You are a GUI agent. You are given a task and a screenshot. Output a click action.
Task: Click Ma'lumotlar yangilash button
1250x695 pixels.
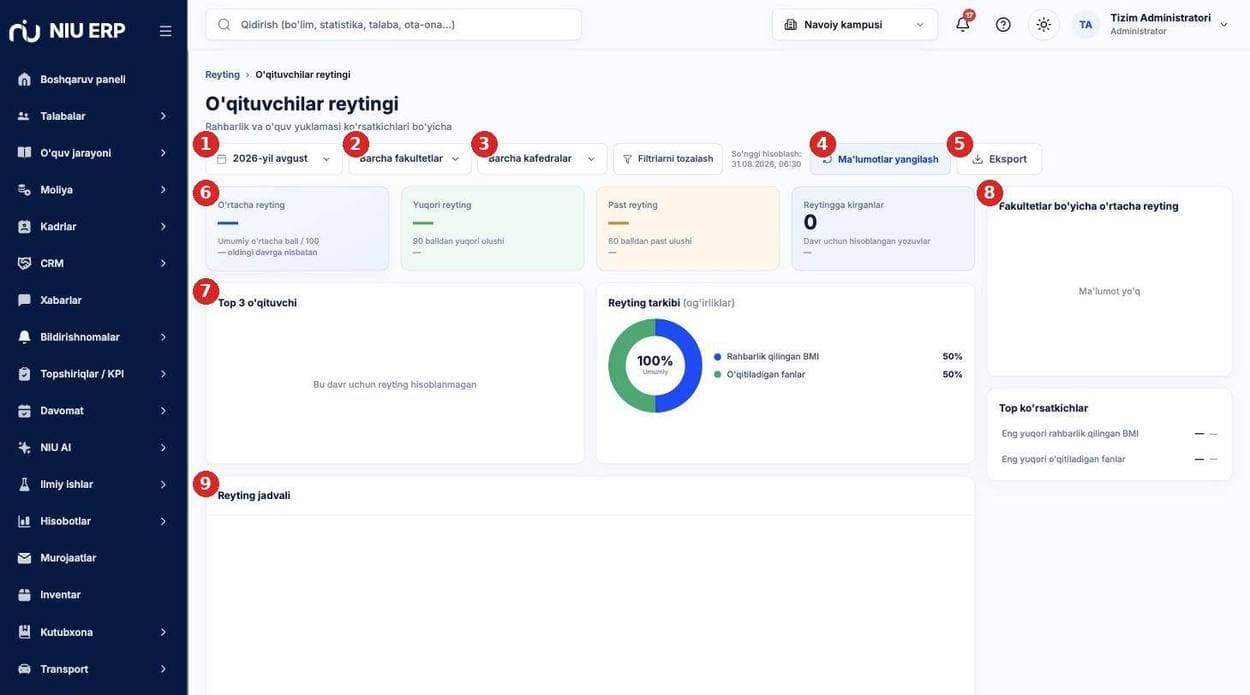880,159
